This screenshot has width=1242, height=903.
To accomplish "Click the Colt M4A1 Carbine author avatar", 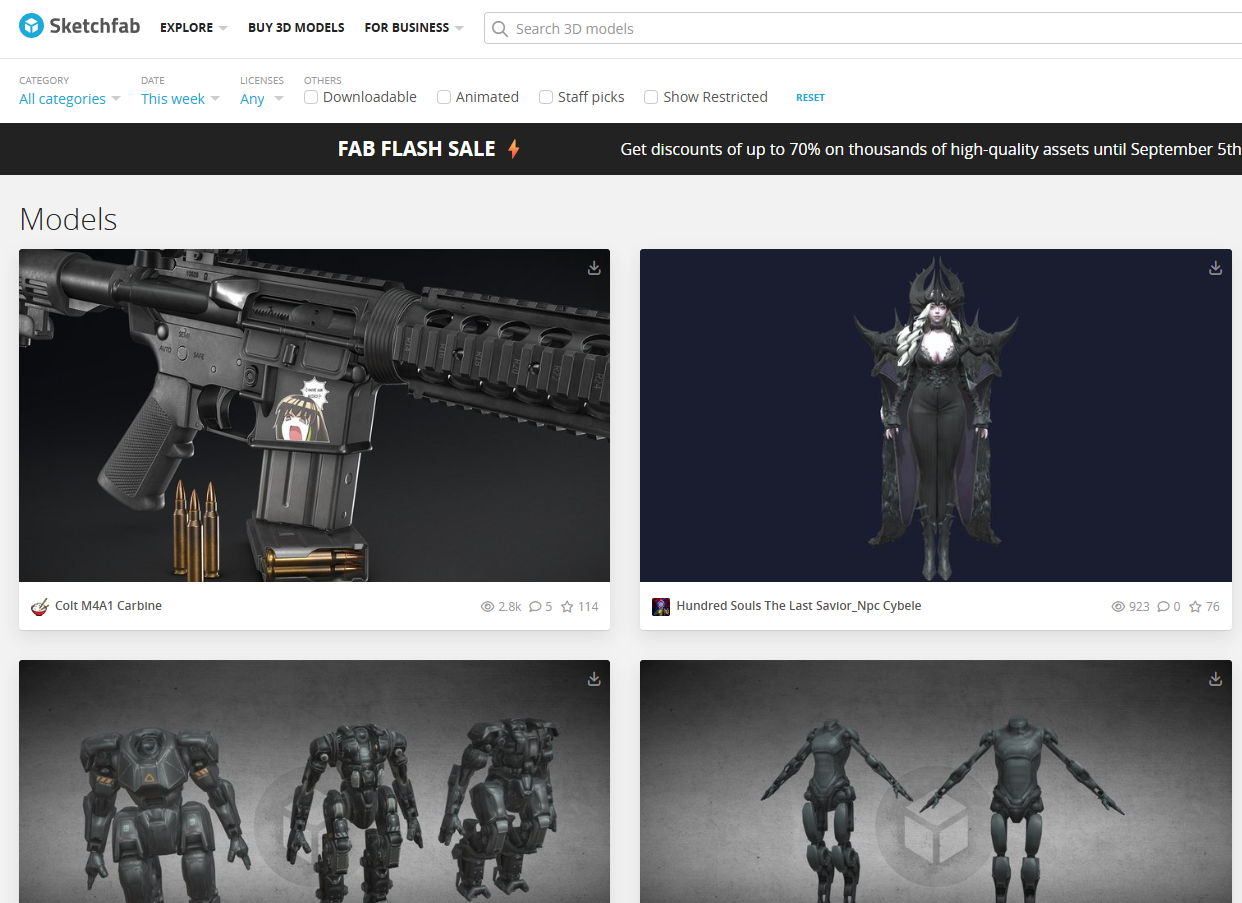I will pyautogui.click(x=40, y=606).
